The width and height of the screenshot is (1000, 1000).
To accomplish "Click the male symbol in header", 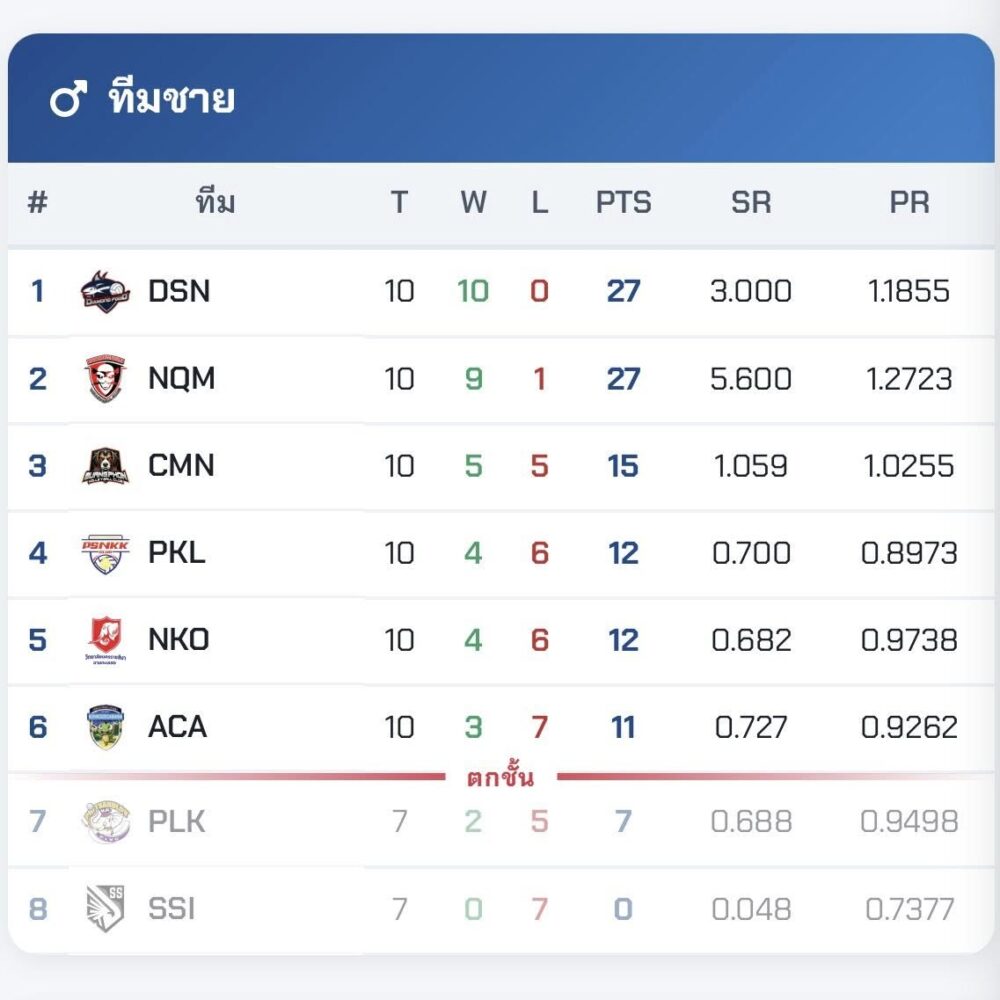I will point(68,100).
